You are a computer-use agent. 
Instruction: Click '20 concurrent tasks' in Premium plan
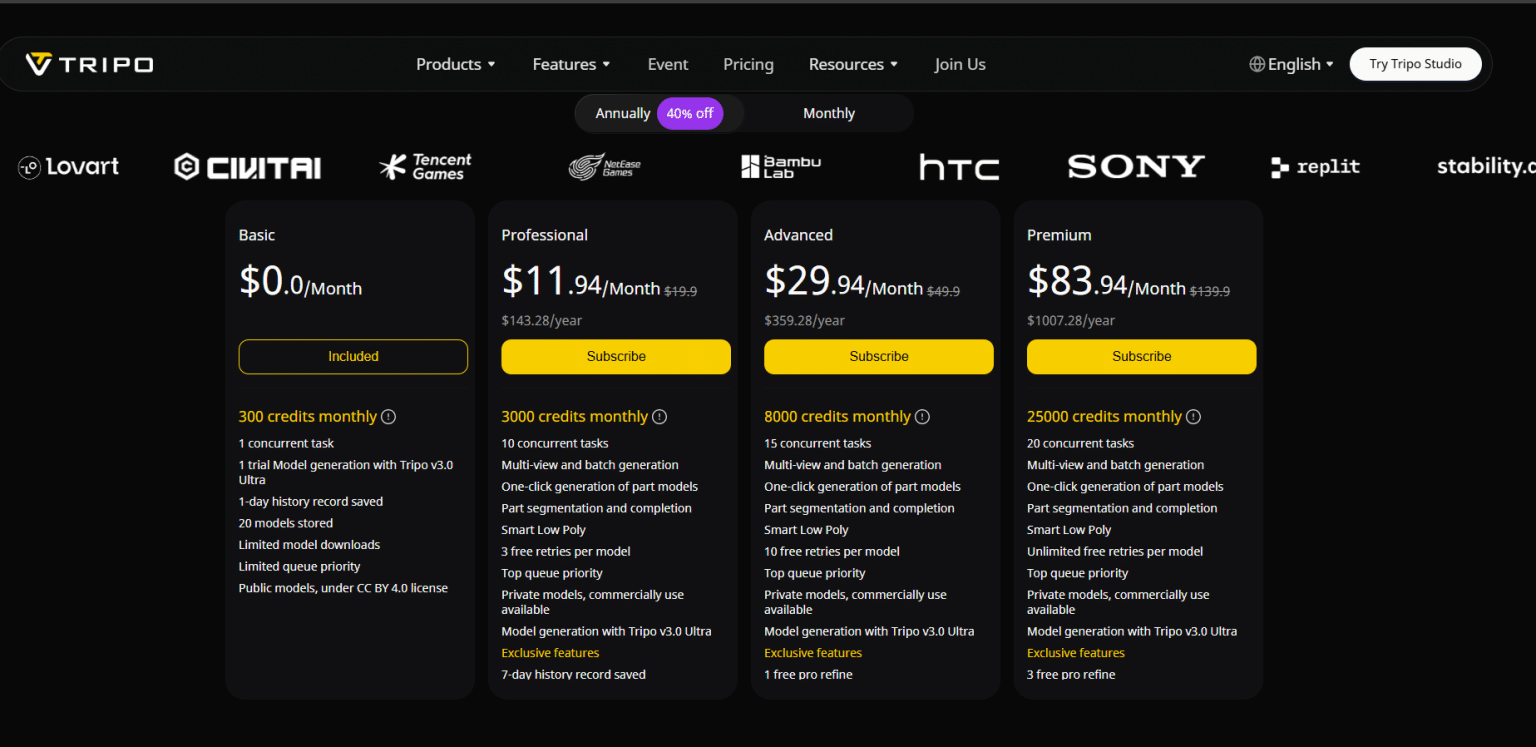pos(1081,443)
